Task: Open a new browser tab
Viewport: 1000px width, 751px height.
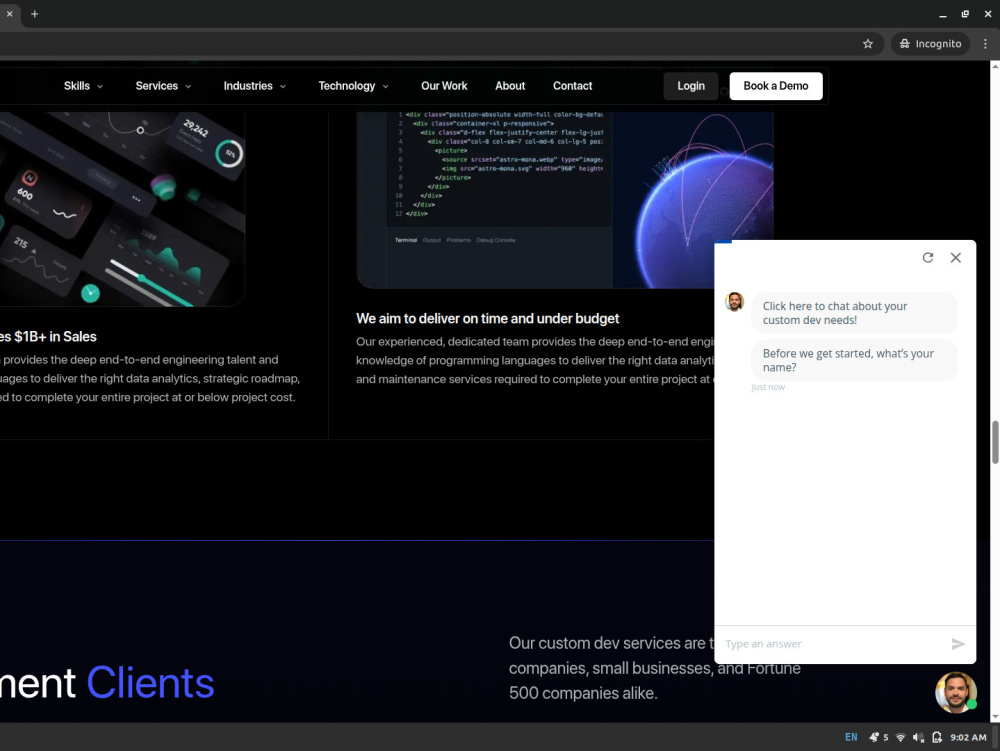Action: [34, 14]
